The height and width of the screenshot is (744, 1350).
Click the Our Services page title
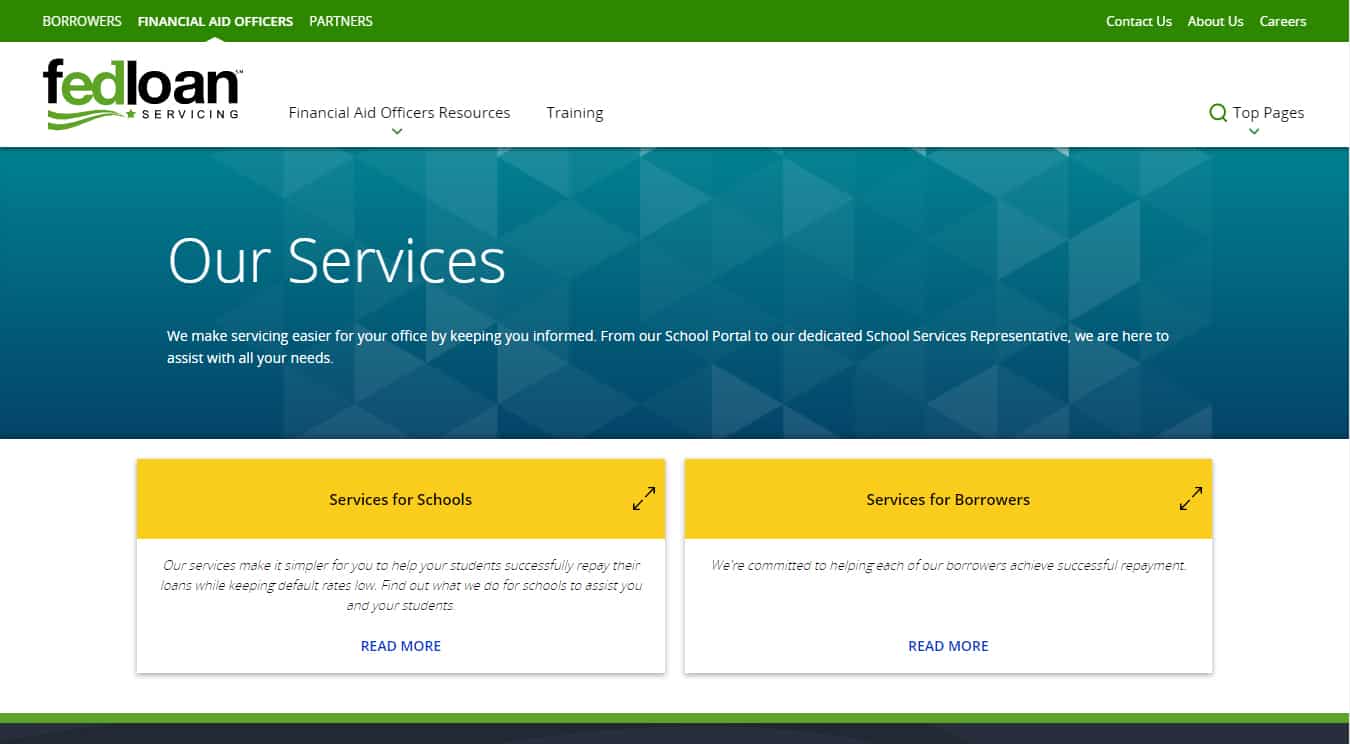click(336, 260)
